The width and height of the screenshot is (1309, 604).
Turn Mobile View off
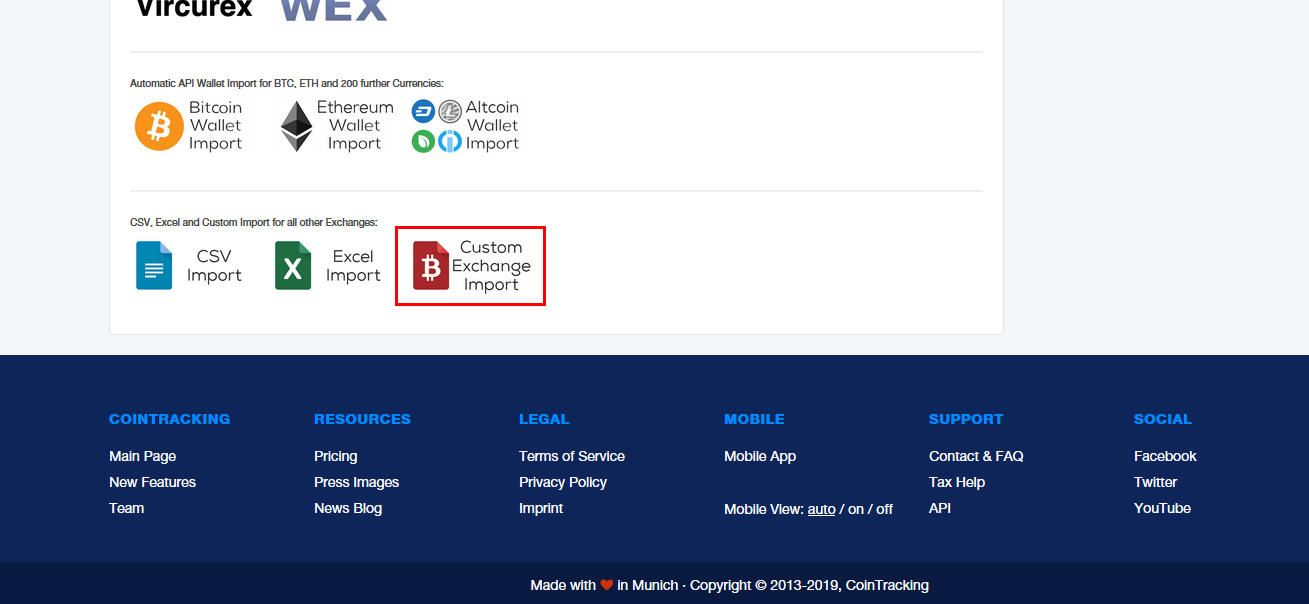click(884, 509)
